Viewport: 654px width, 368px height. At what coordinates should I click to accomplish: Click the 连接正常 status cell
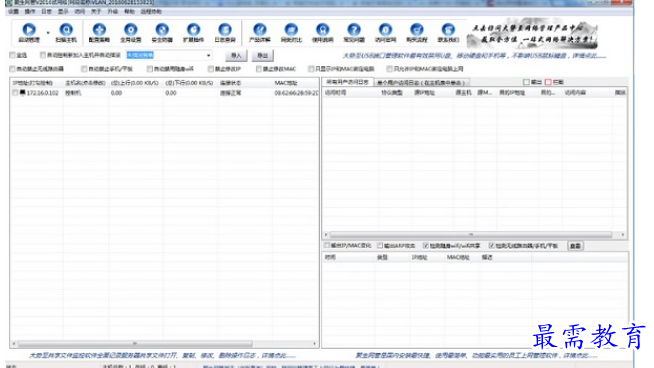coord(231,93)
